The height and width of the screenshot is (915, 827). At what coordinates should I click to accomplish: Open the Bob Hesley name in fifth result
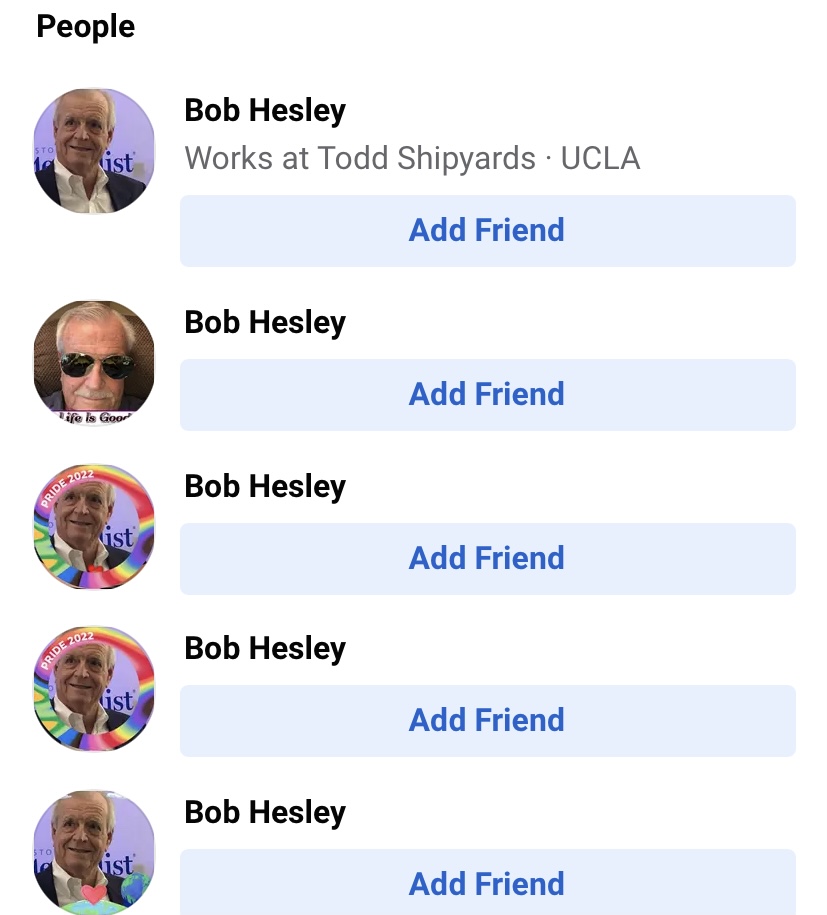click(265, 812)
